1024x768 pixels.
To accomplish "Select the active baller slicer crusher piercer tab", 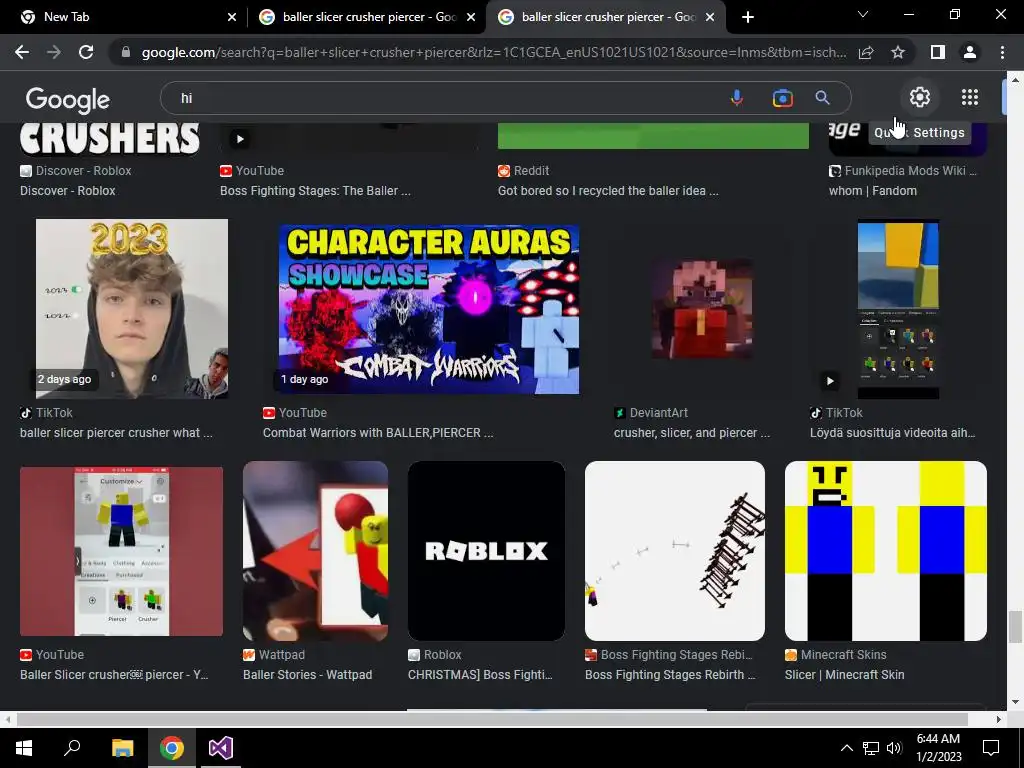I will (606, 17).
